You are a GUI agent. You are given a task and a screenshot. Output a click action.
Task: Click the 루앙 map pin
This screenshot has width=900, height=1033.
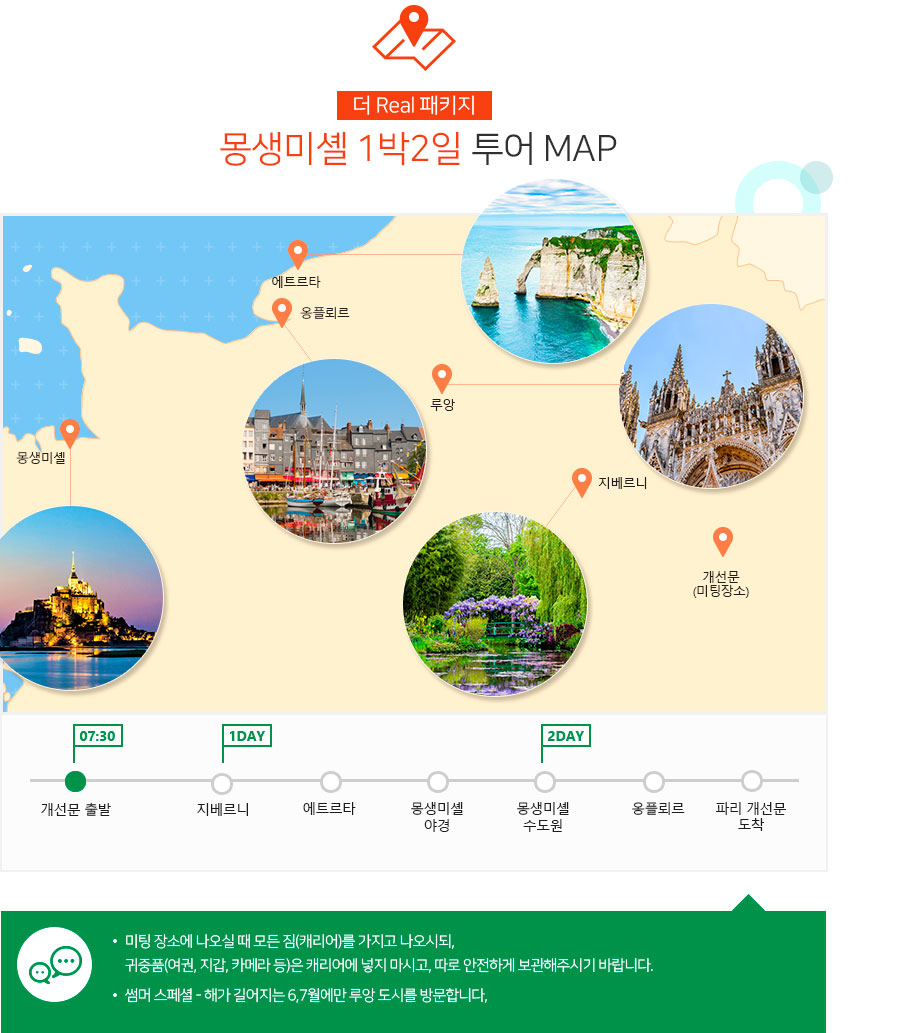point(441,378)
